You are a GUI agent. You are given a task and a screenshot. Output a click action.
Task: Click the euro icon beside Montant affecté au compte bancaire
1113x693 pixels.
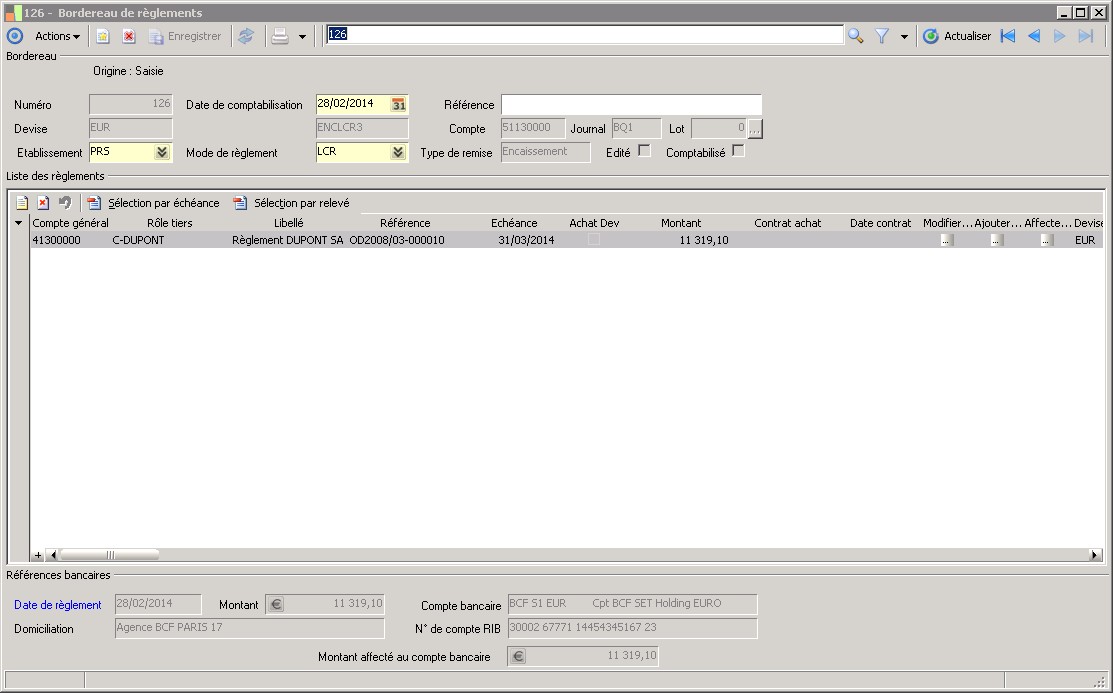(518, 656)
